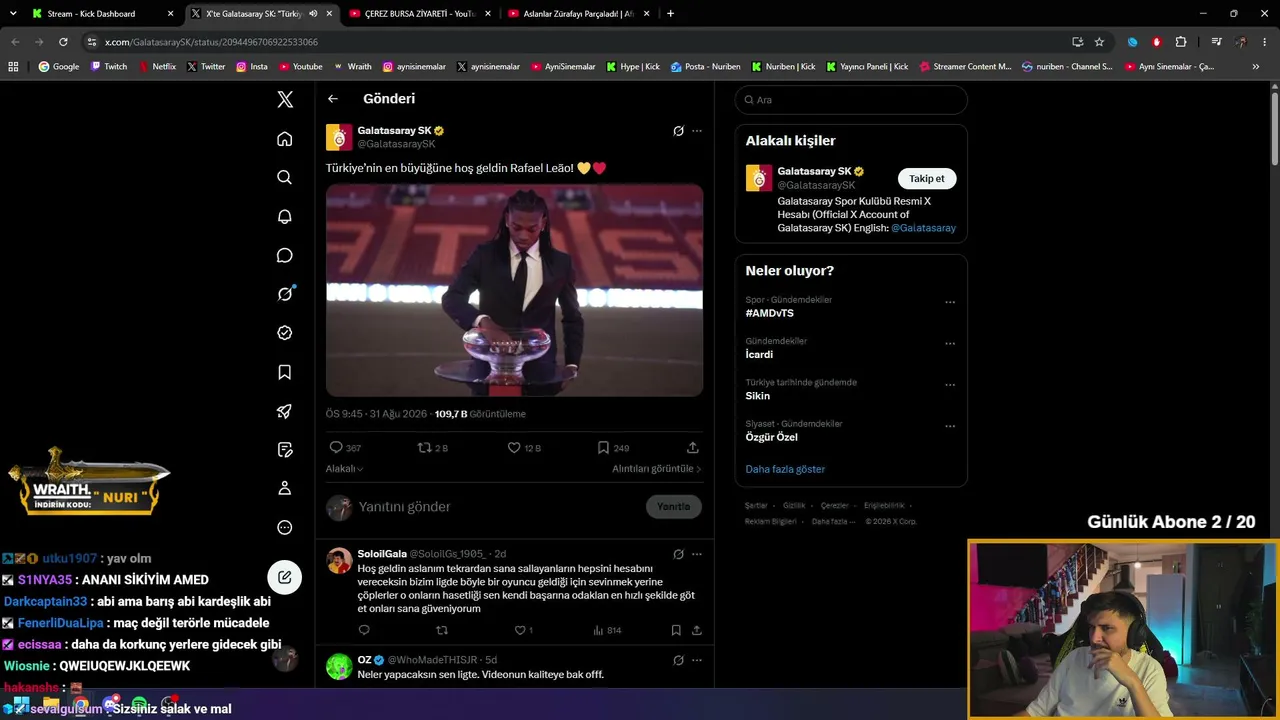Viewport: 1280px width, 720px height.
Task: Open options for Özgür Özel trend
Action: click(950, 426)
